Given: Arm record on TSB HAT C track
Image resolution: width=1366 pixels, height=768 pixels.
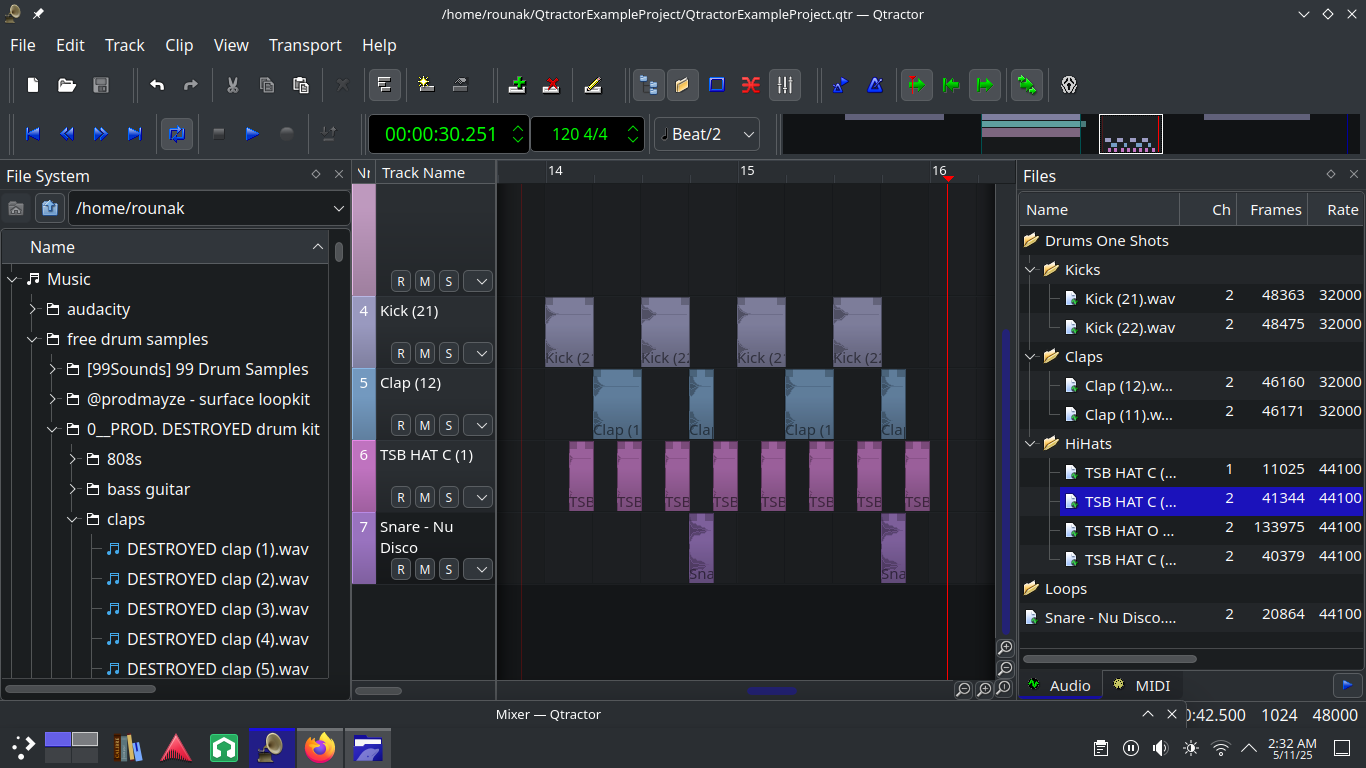Looking at the screenshot, I should pyautogui.click(x=400, y=497).
